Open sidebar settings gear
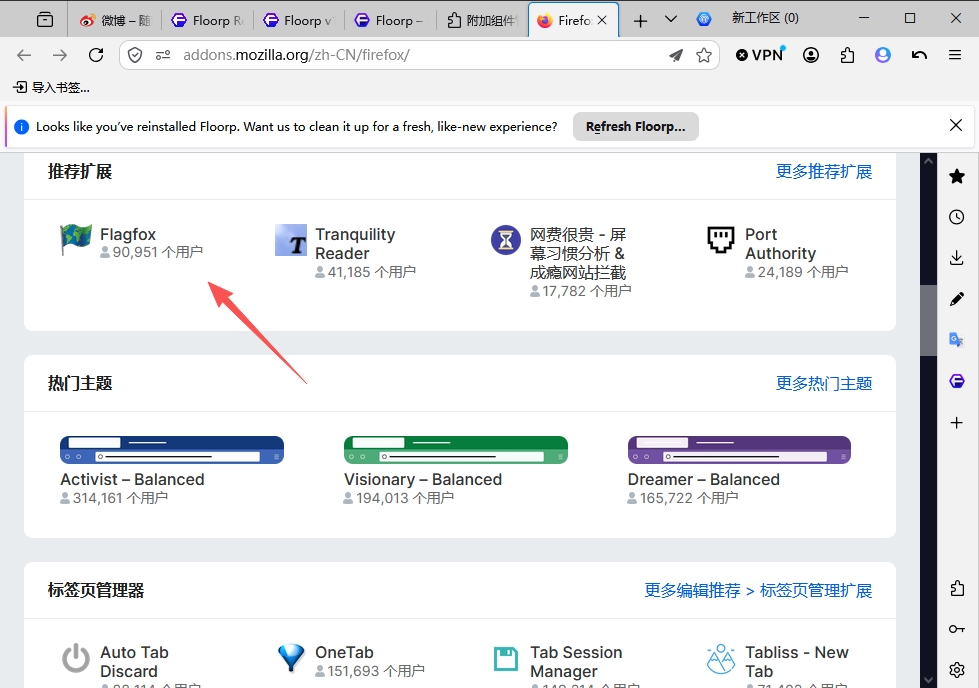This screenshot has width=979, height=688. click(x=957, y=670)
